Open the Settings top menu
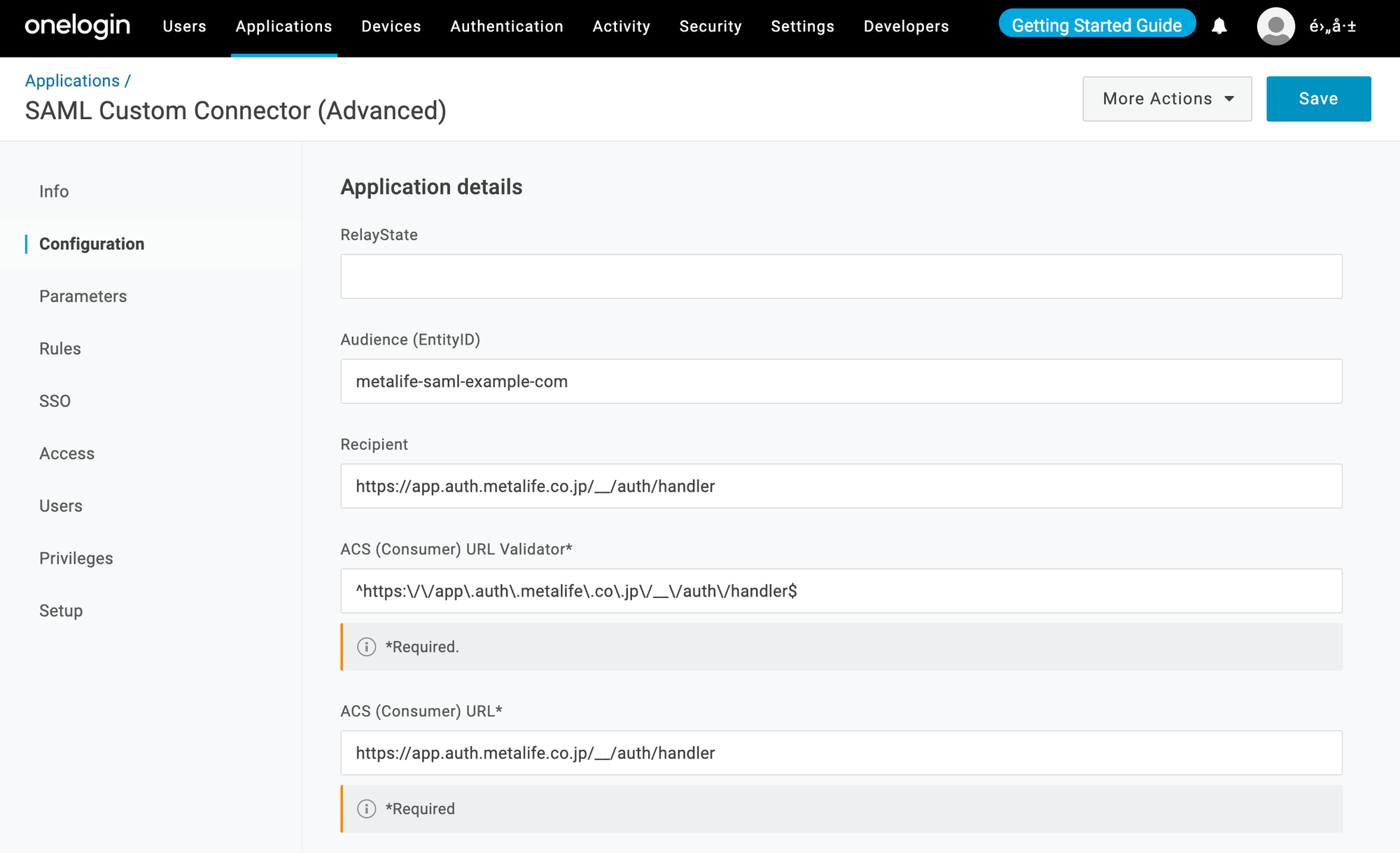Viewport: 1400px width, 853px height. coord(803,26)
